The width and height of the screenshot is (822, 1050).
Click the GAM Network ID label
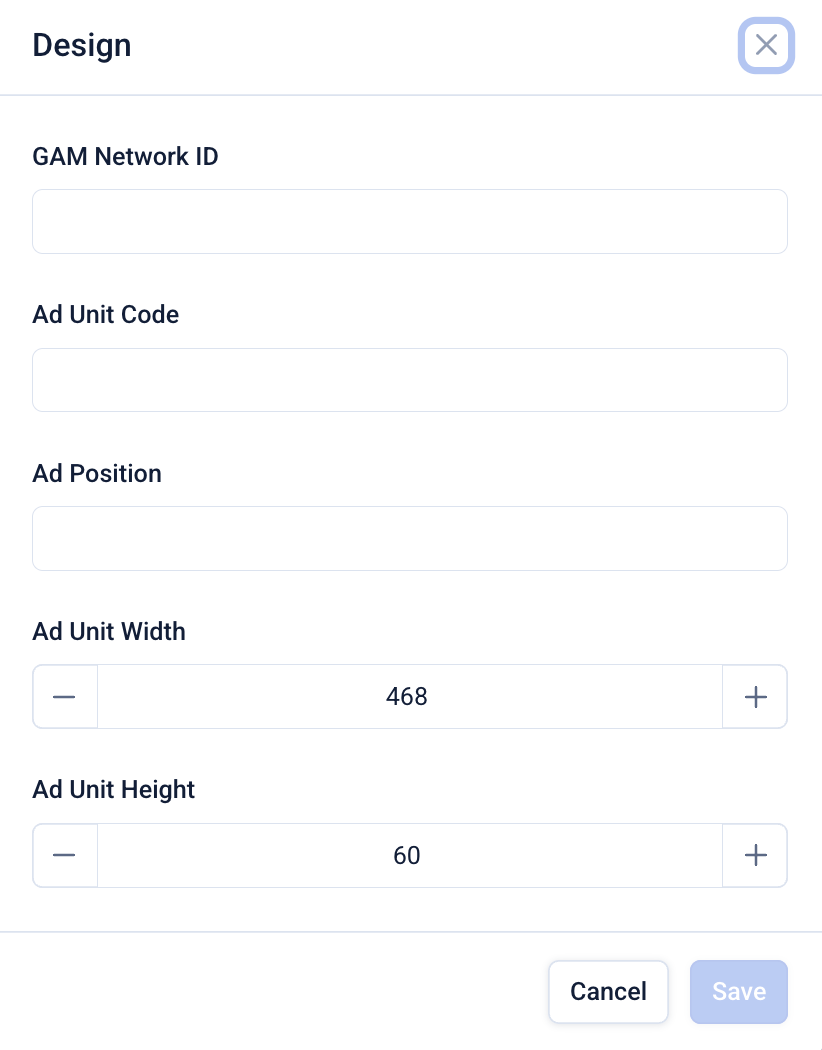pyautogui.click(x=125, y=156)
